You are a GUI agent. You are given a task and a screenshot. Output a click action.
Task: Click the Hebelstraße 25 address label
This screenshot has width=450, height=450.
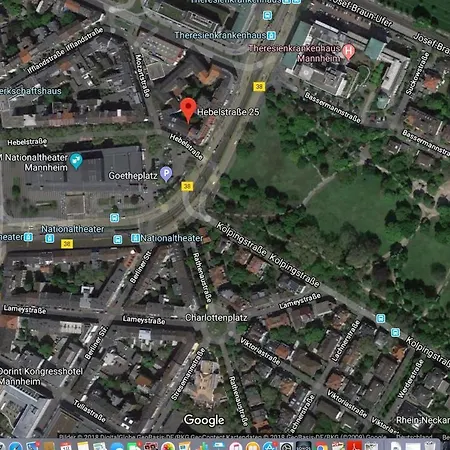228,112
